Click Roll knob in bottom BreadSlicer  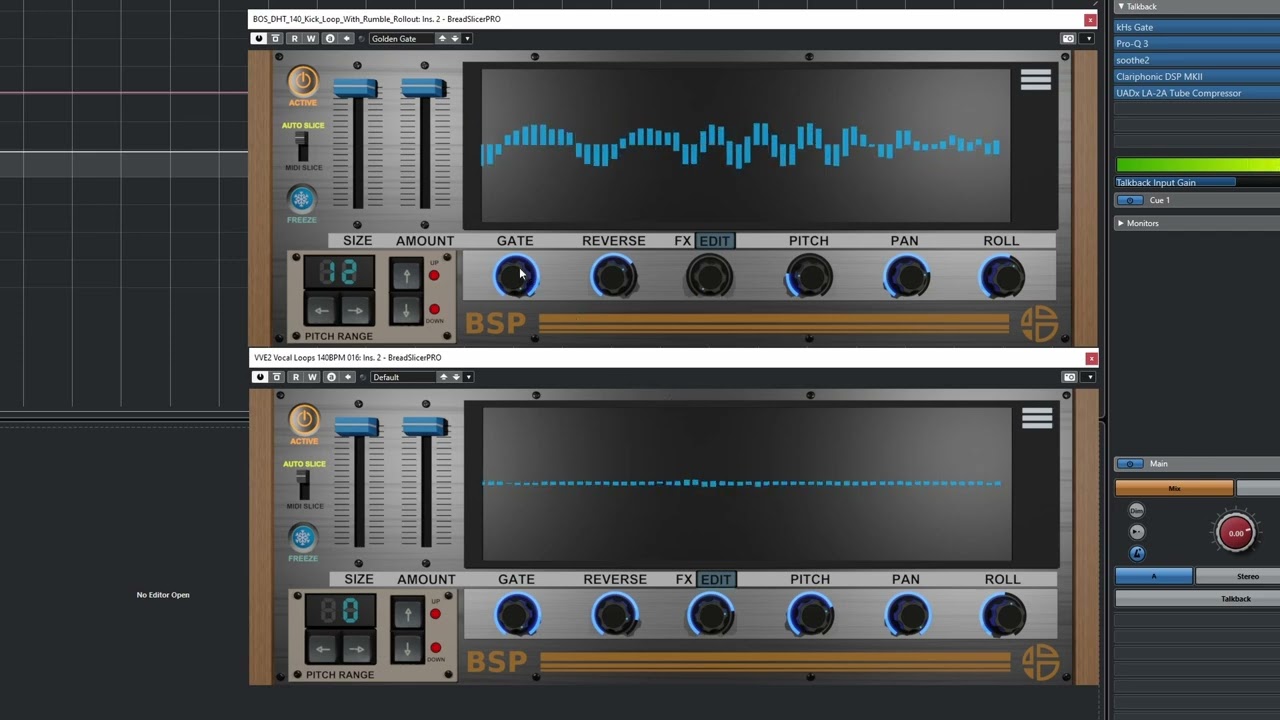[x=1003, y=615]
